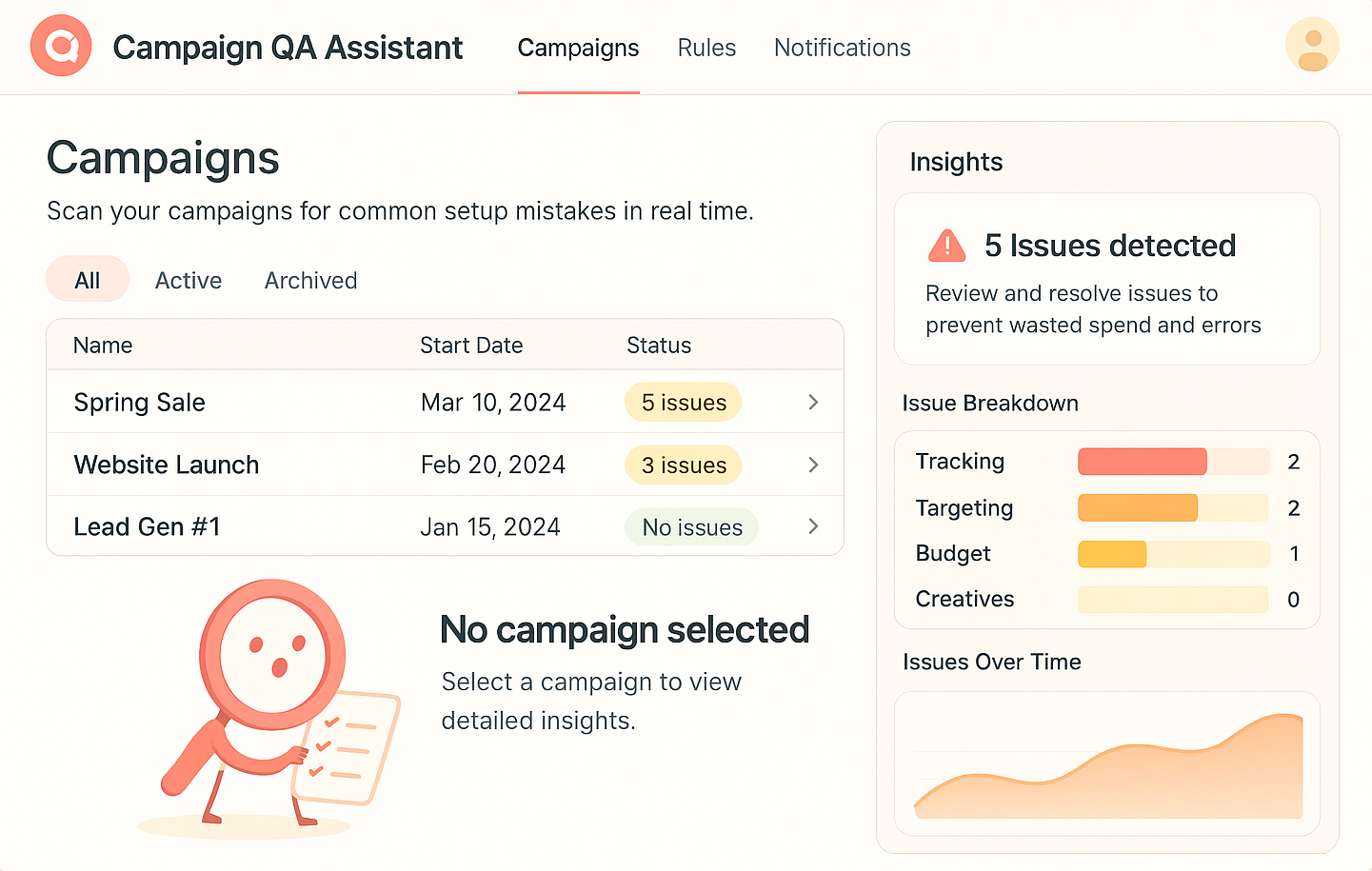Select the Campaigns navigation tab
This screenshot has height=871, width=1372.
tap(578, 48)
